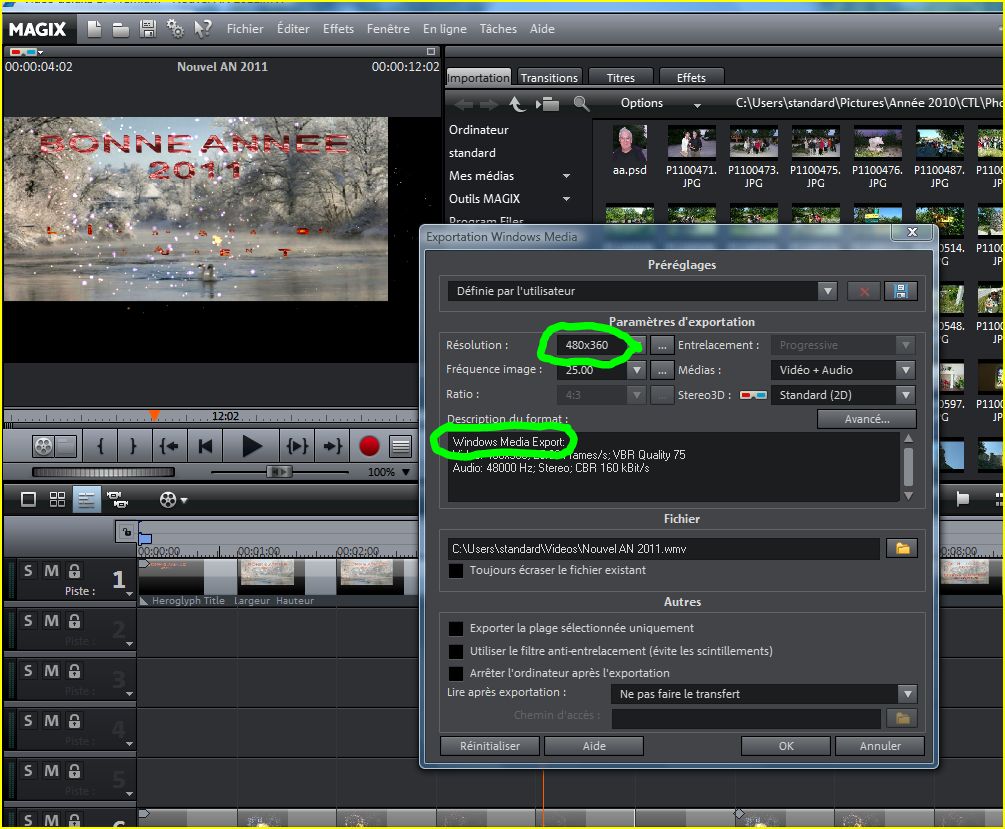Switch to the Titres tab
The image size is (1005, 829).
click(620, 78)
